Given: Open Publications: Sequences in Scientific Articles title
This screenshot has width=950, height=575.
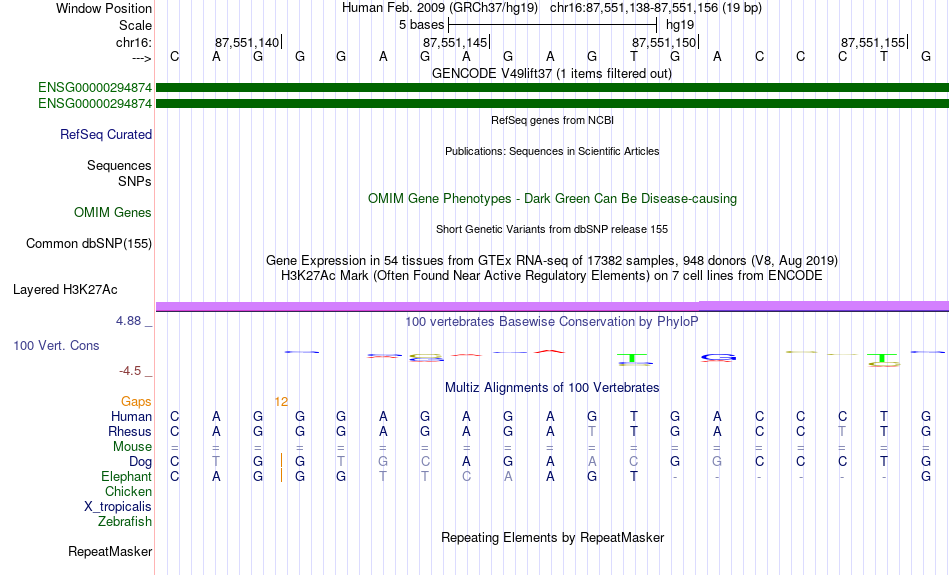Looking at the screenshot, I should click(x=552, y=151).
